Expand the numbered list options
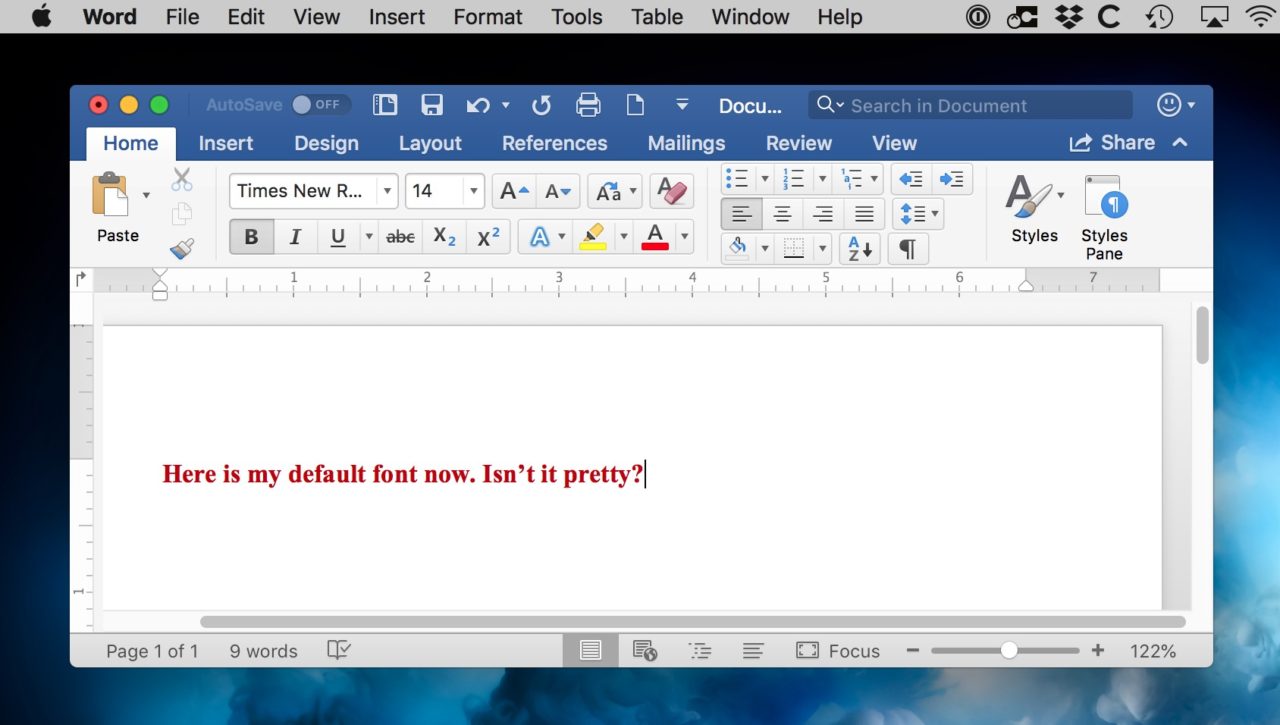Image resolution: width=1280 pixels, height=725 pixels. click(822, 179)
